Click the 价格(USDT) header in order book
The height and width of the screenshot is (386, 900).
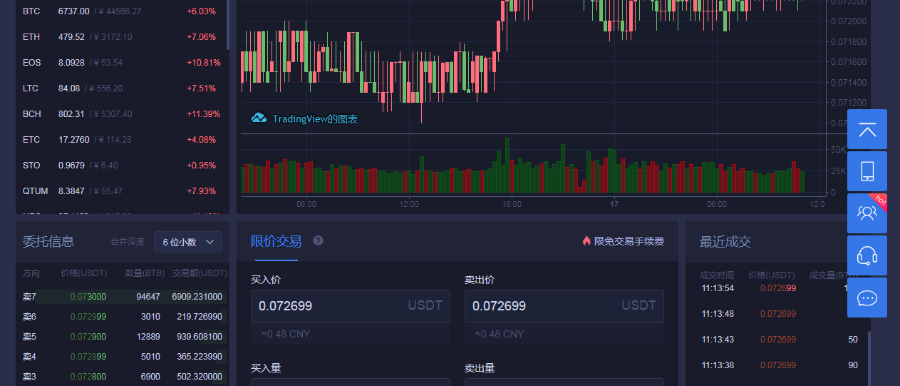pyautogui.click(x=83, y=273)
